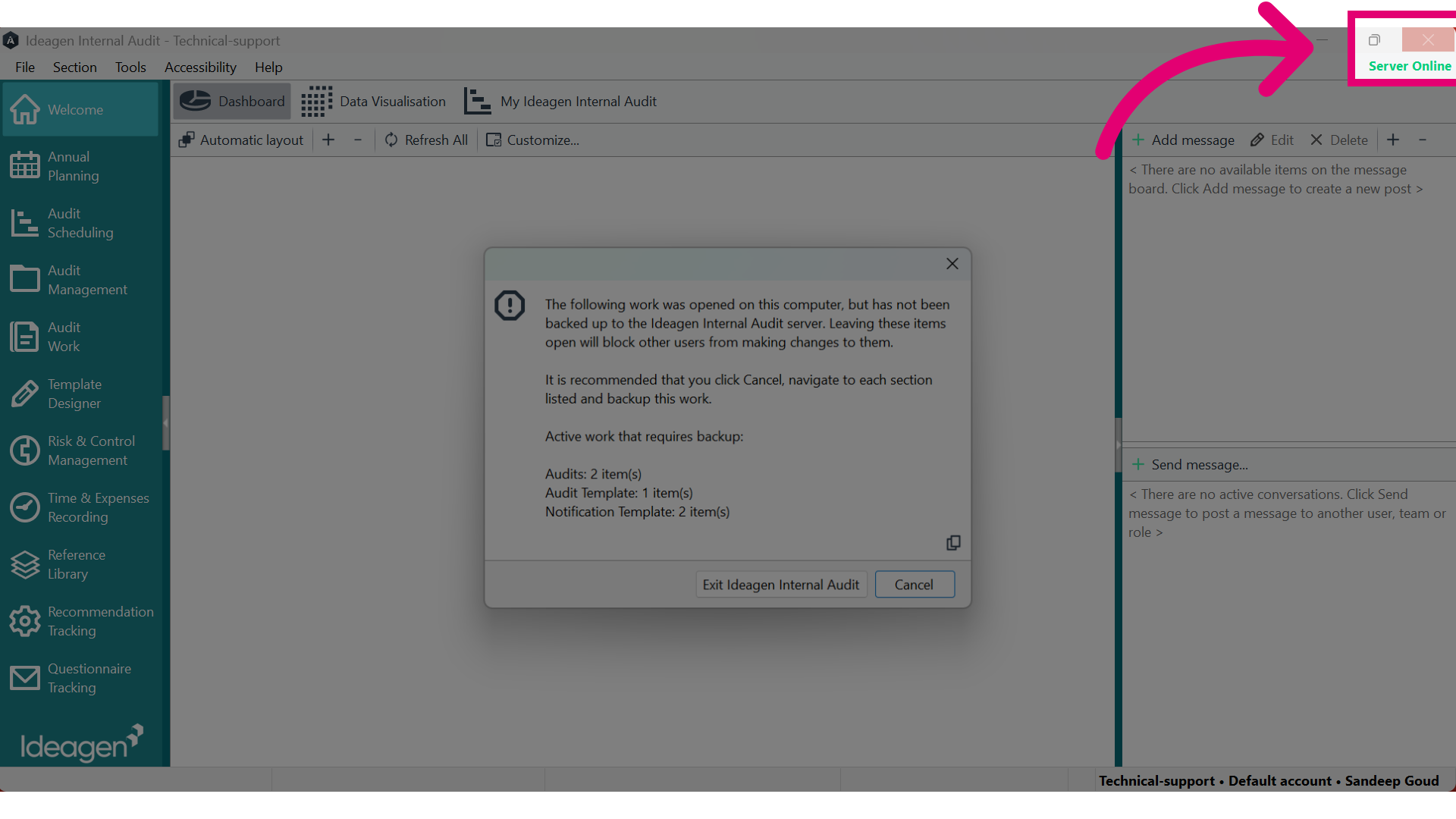Click the warning exclamation icon in dialog
Image resolution: width=1456 pixels, height=819 pixels.
pos(510,306)
